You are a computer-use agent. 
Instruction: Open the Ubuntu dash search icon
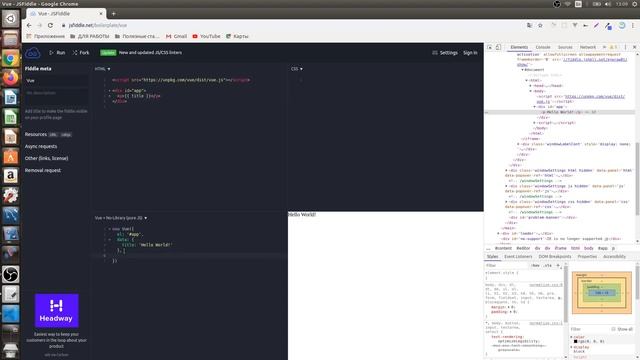click(x=11, y=19)
